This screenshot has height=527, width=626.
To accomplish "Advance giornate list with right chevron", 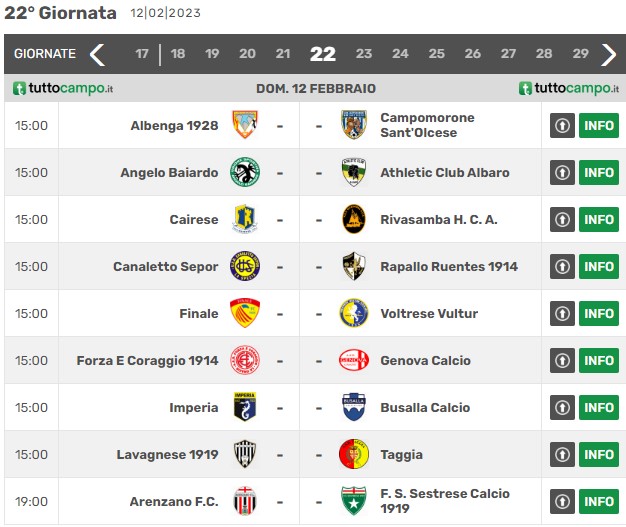I will click(609, 54).
